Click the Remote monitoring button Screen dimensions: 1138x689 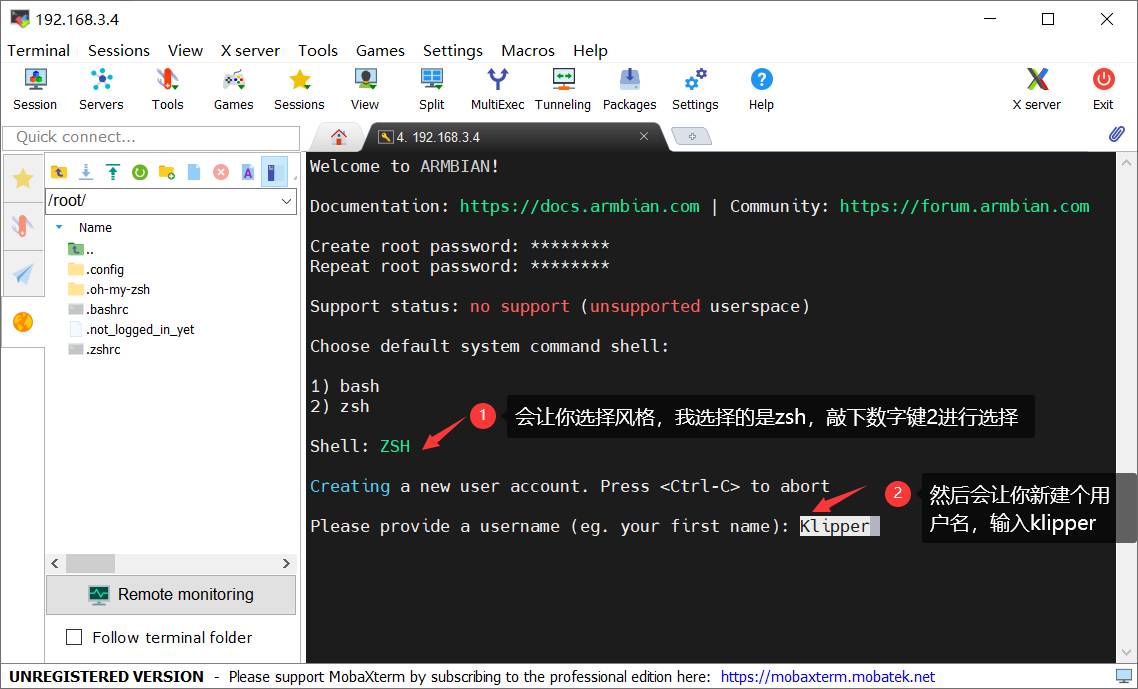pyautogui.click(x=171, y=595)
